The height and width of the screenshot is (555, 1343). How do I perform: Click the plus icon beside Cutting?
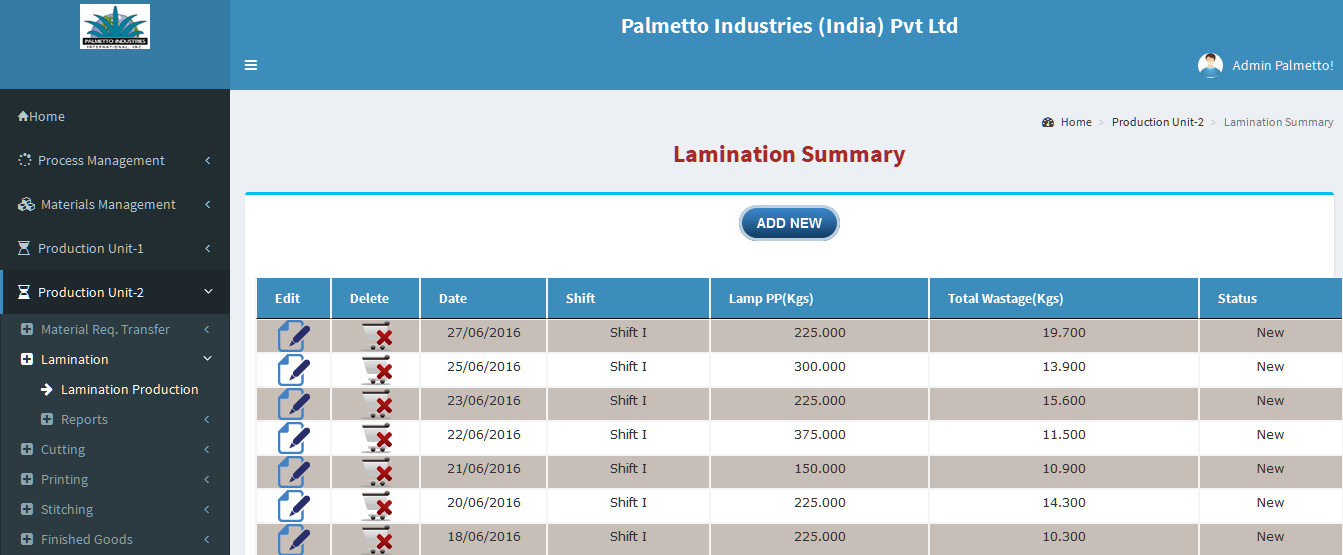[x=27, y=449]
